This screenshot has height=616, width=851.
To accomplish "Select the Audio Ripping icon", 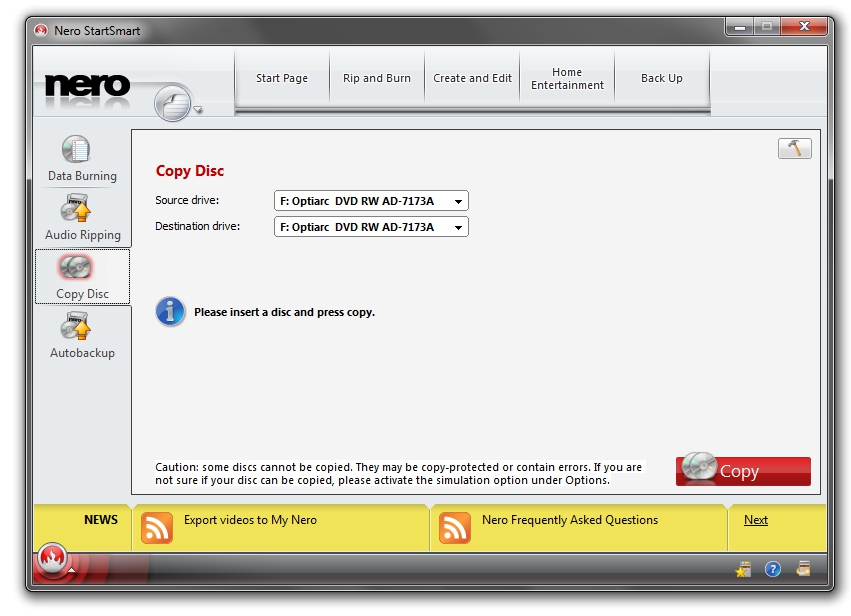I will (x=76, y=208).
